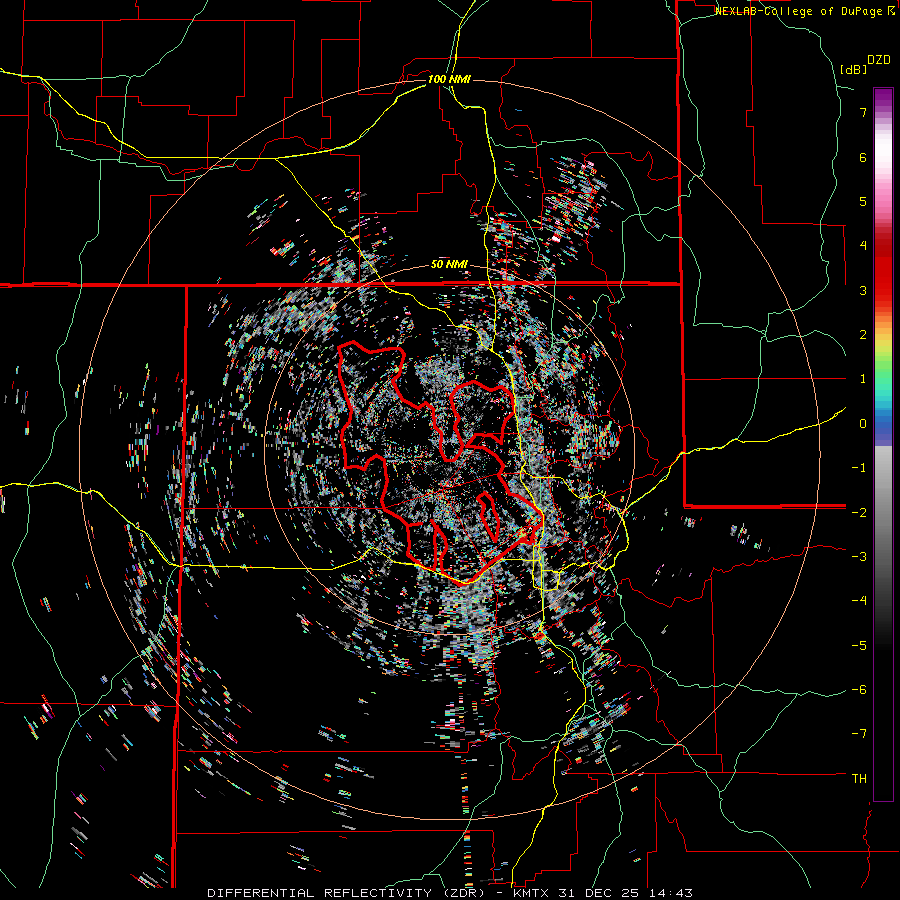Image resolution: width=900 pixels, height=900 pixels.
Task: Click the 0 value on the color scale
Action: [x=863, y=424]
